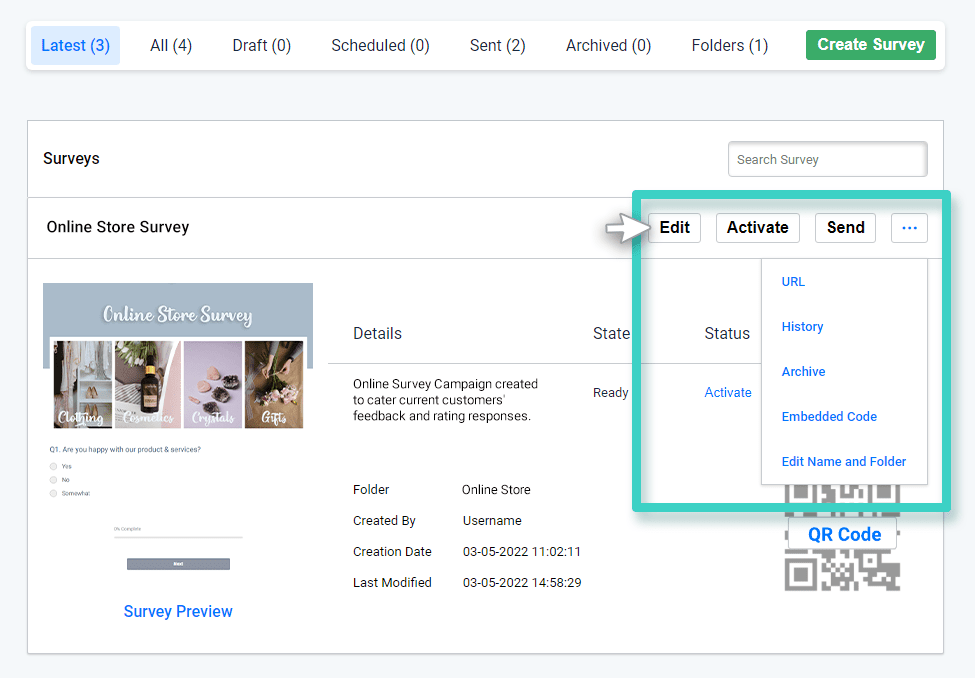Screen dimensions: 975x678
Task: Open the ellipsis more-options menu
Action: (909, 227)
